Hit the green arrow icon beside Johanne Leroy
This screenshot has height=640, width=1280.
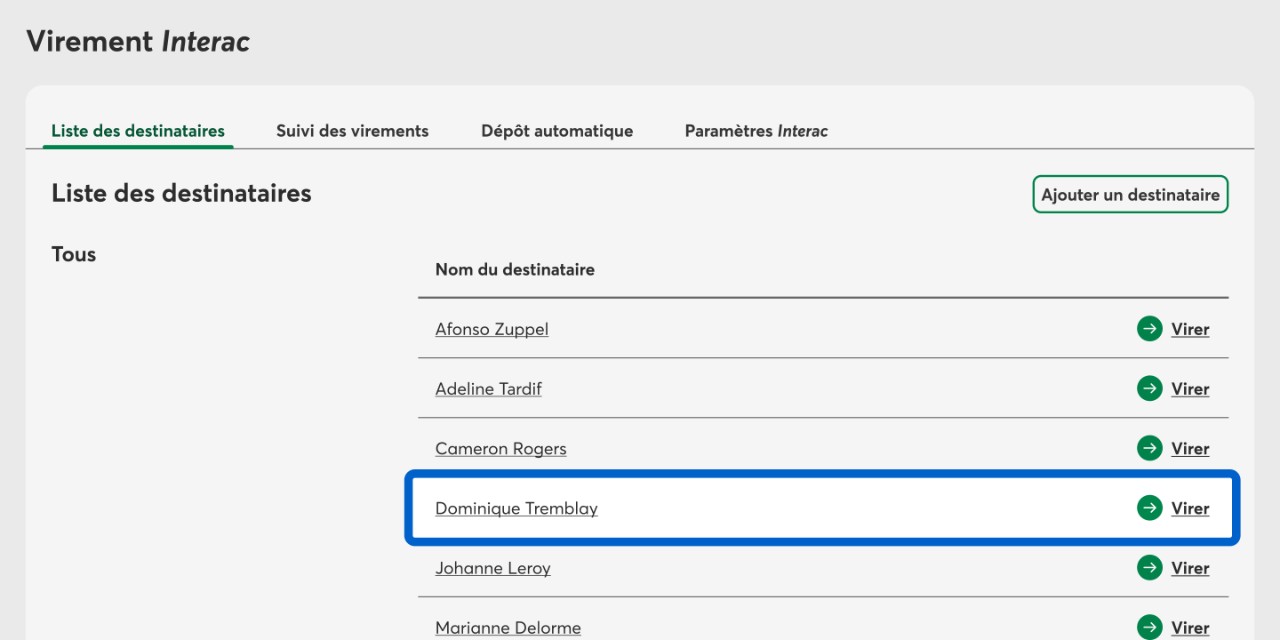tap(1149, 568)
